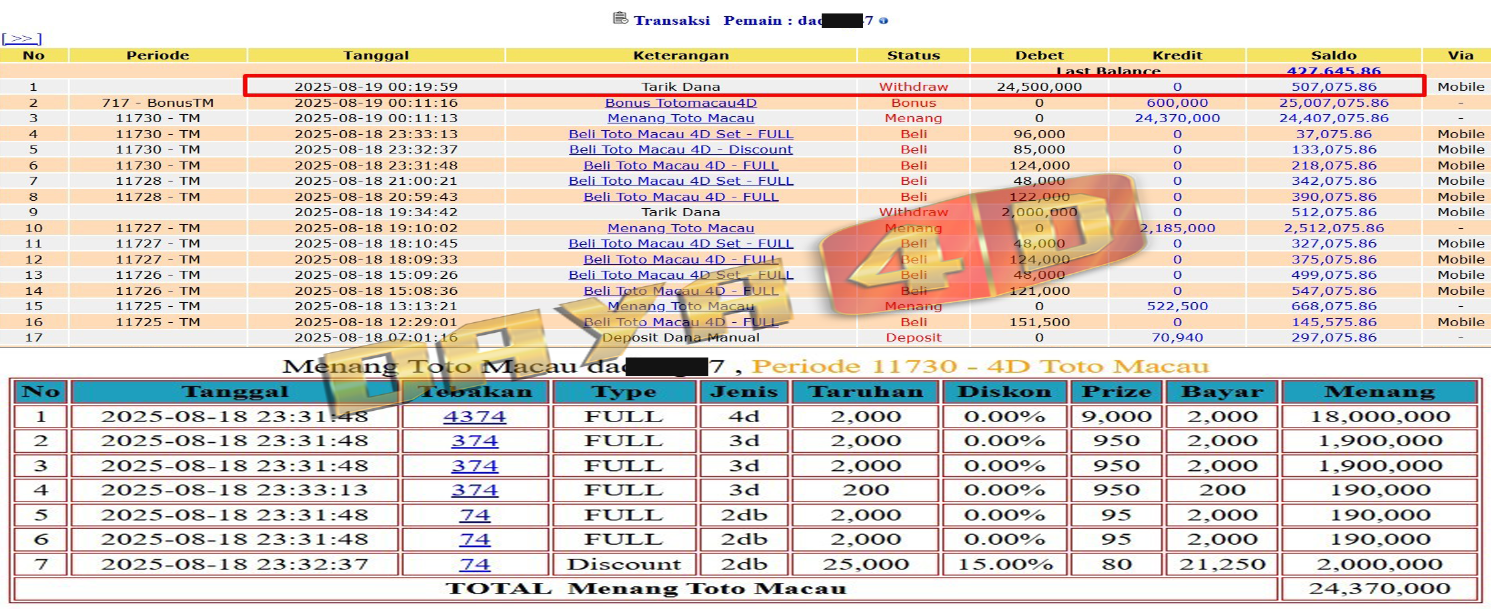Open the Bonus Totomacau4D transaction link
Image resolution: width=1491 pixels, height=609 pixels.
(x=680, y=103)
